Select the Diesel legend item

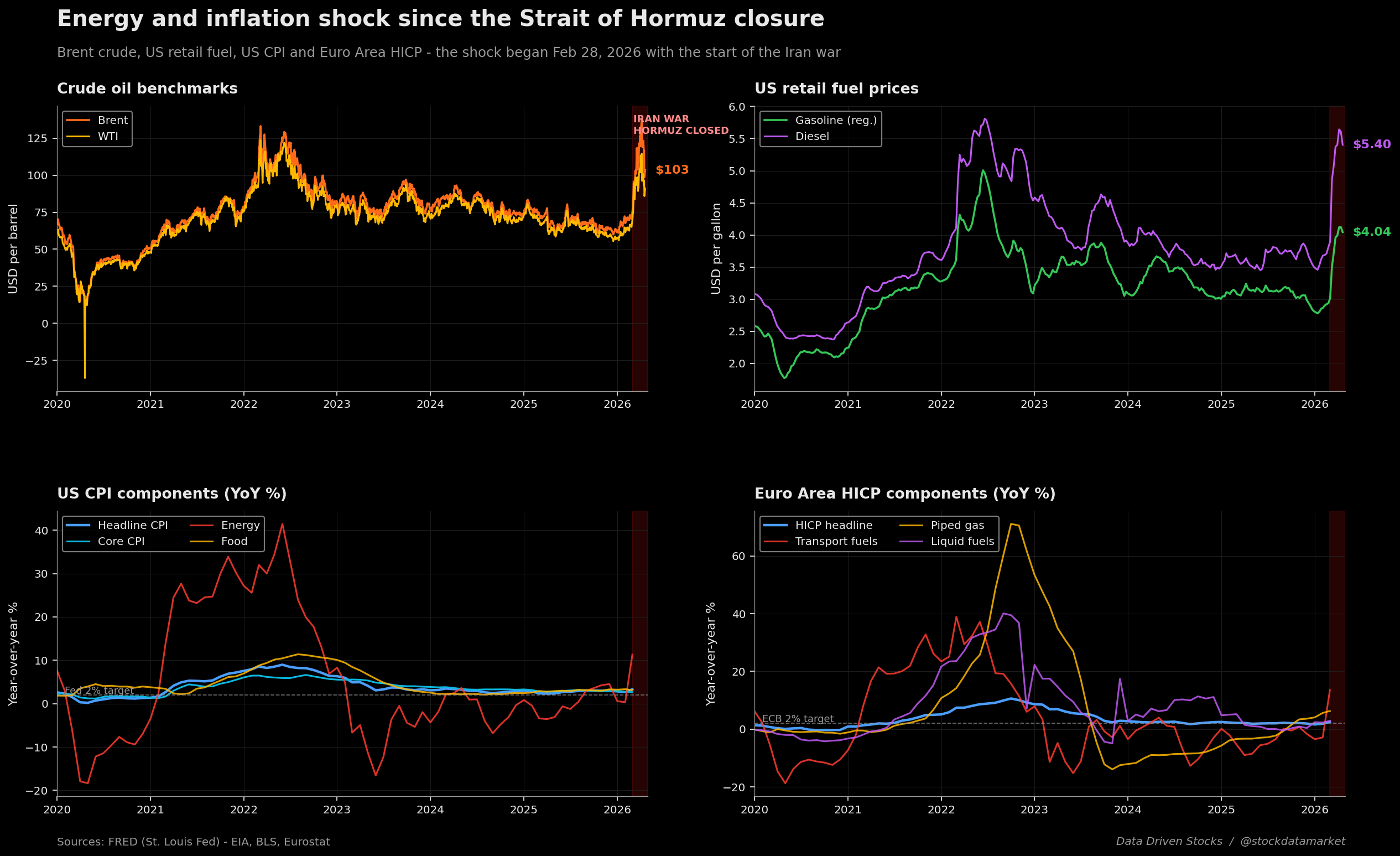click(811, 137)
